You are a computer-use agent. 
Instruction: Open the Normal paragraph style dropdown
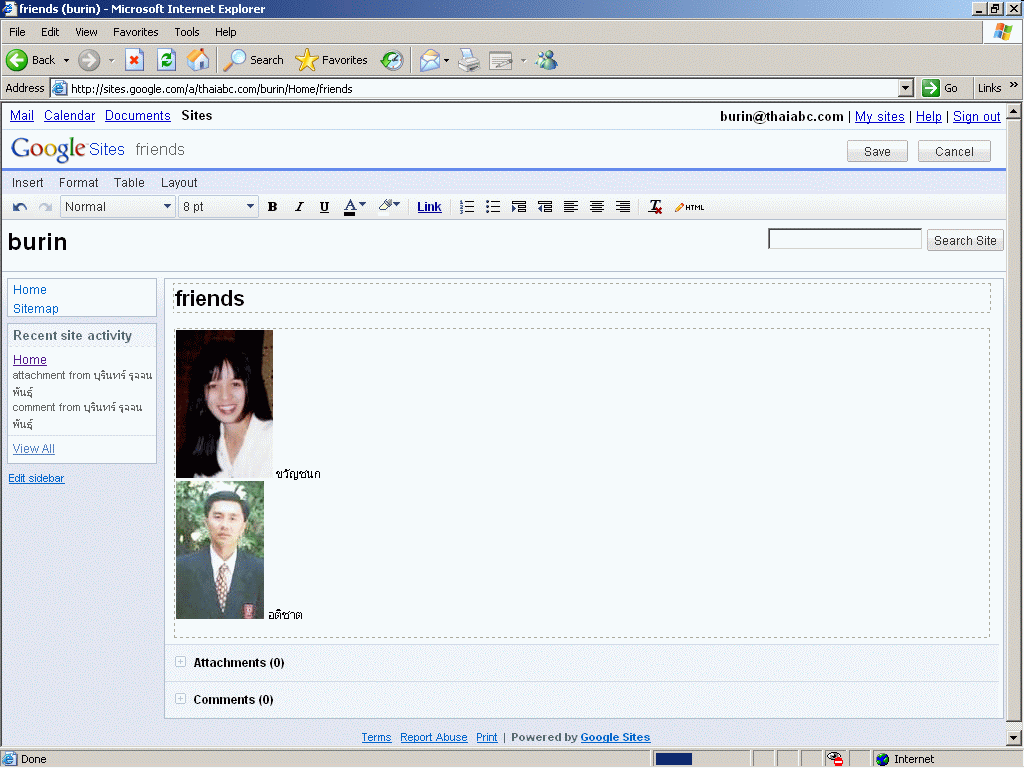coord(118,207)
